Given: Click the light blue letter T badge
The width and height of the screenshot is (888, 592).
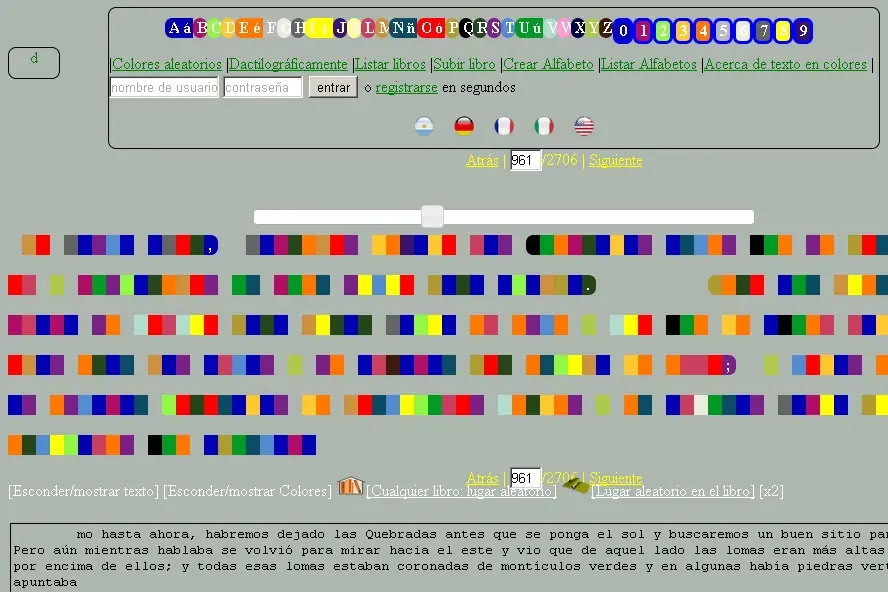Looking at the screenshot, I should point(509,28).
